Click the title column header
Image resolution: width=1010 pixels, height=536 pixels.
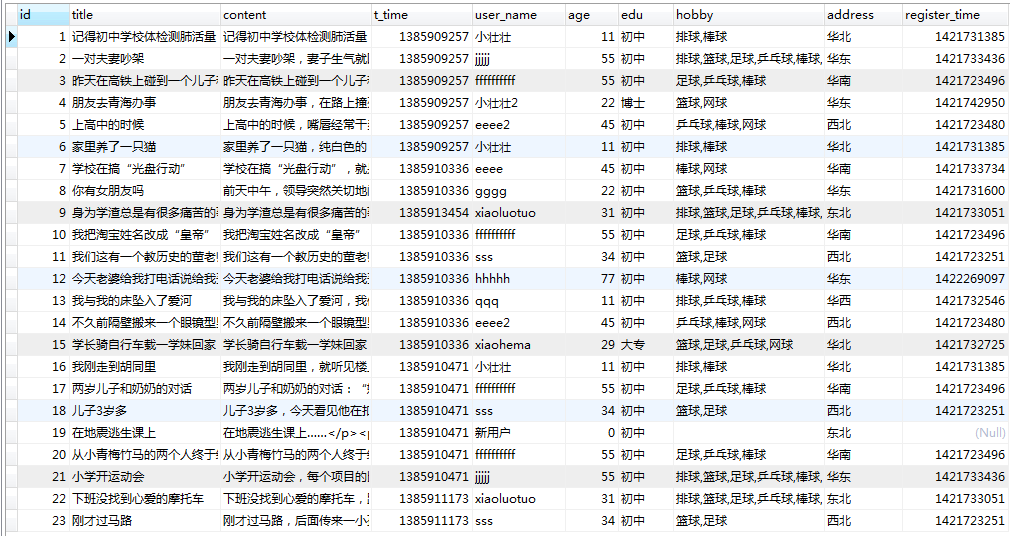coord(144,15)
